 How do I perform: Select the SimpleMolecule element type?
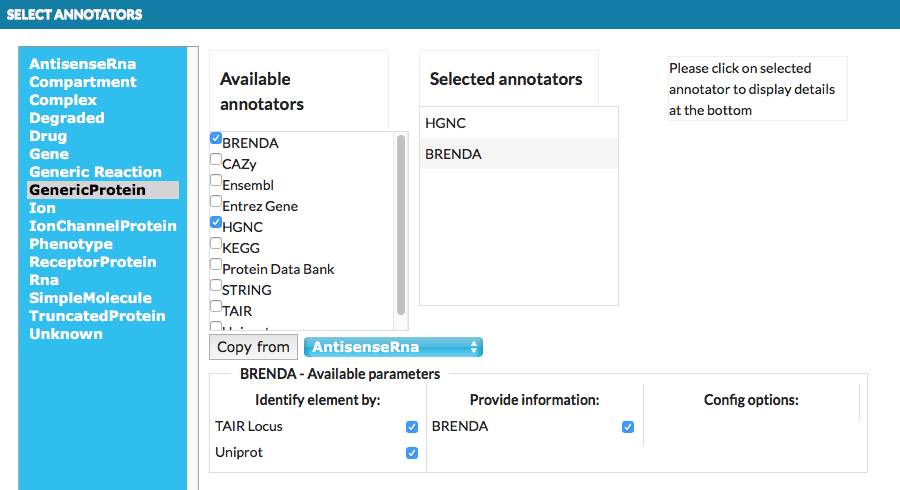[91, 298]
